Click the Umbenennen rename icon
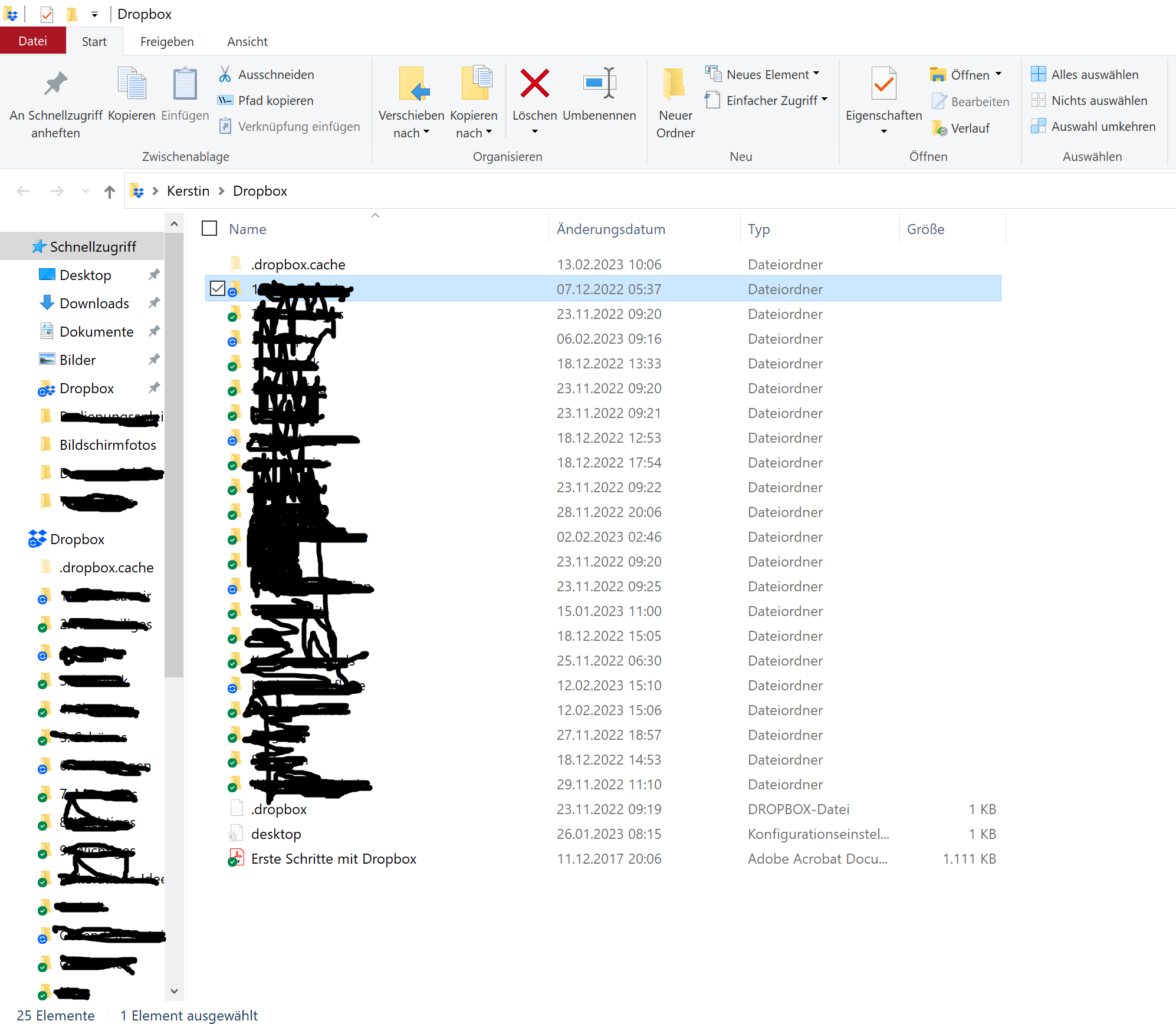 click(x=599, y=84)
